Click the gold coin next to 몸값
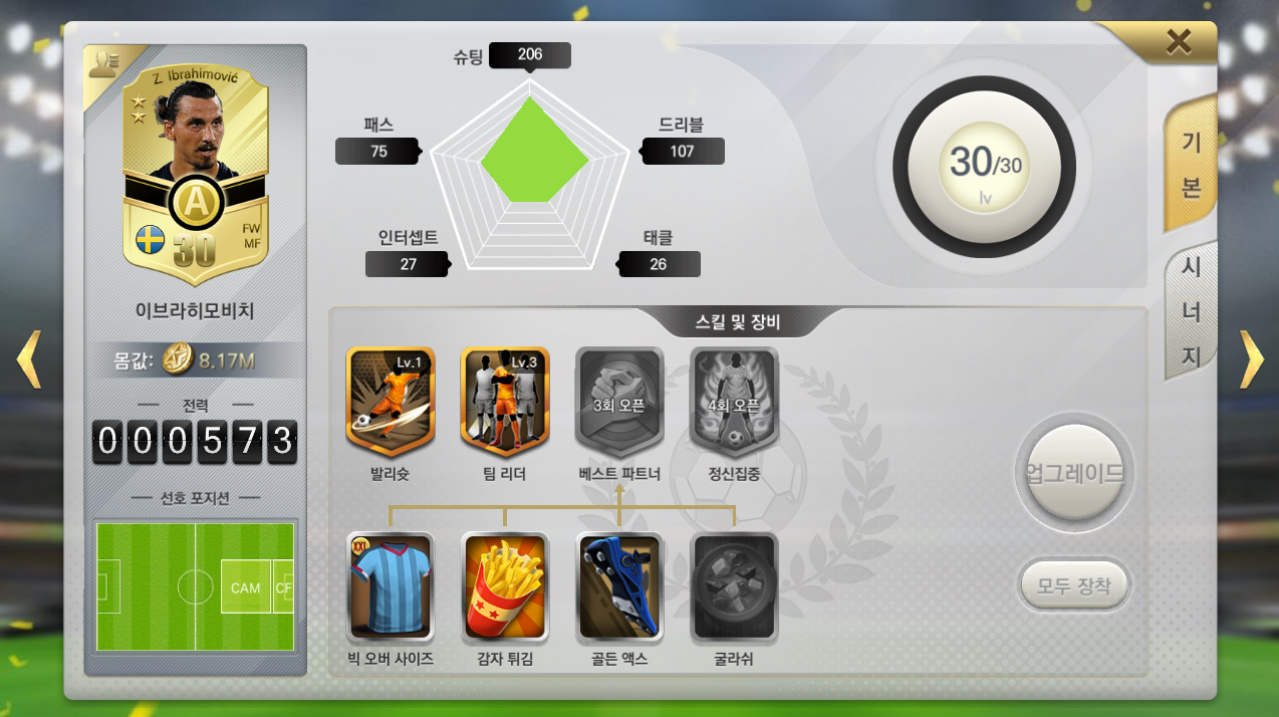Image resolution: width=1279 pixels, height=717 pixels. (x=178, y=359)
